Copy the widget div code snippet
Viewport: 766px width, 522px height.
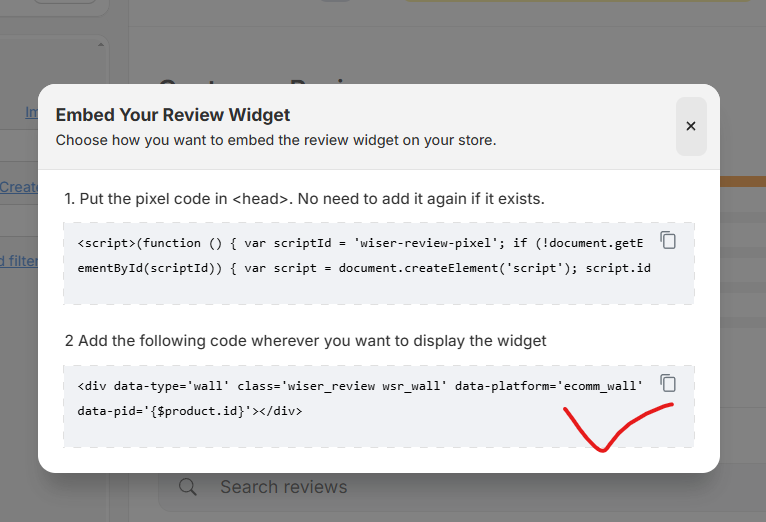[x=668, y=383]
